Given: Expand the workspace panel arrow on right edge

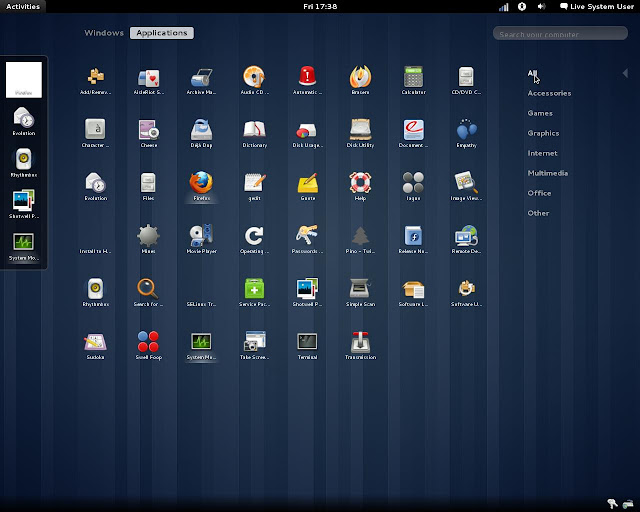Looking at the screenshot, I should (625, 73).
